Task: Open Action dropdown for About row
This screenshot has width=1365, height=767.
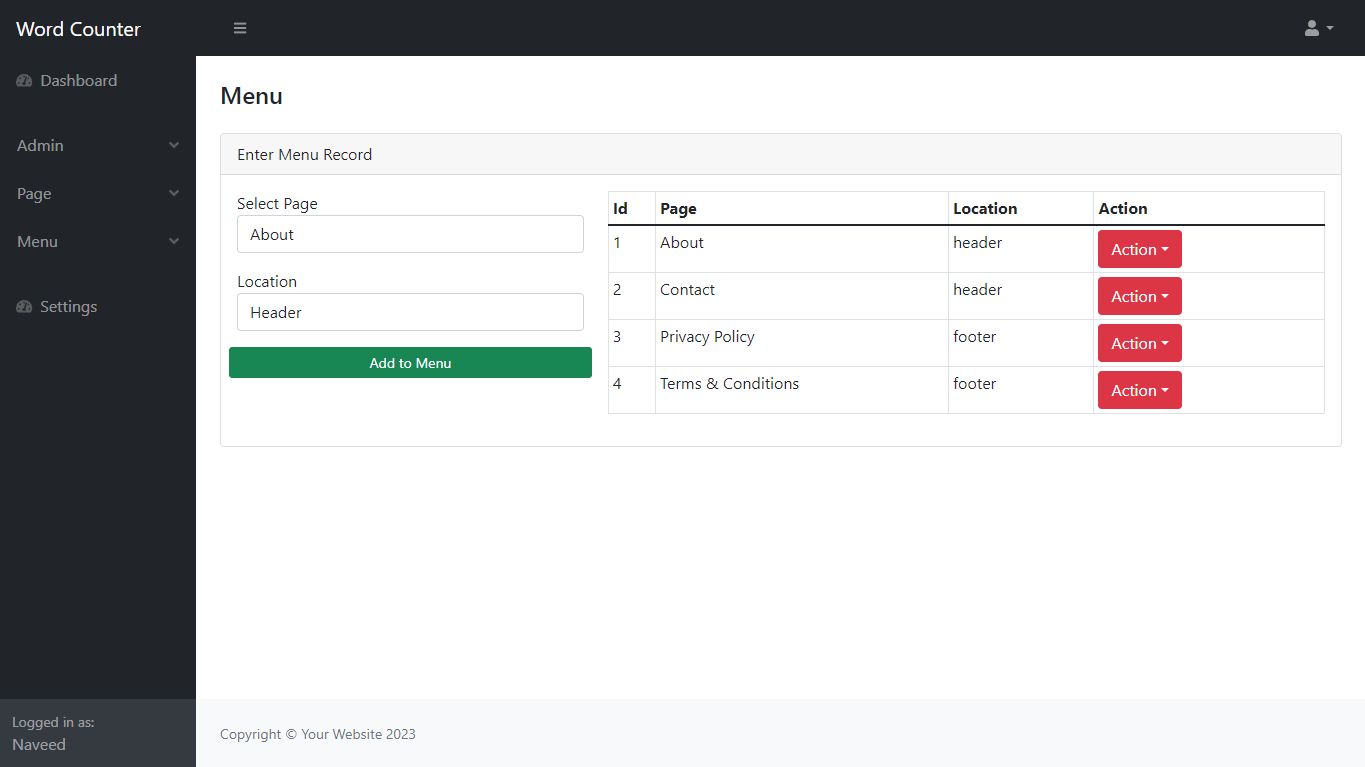Action: (1139, 249)
